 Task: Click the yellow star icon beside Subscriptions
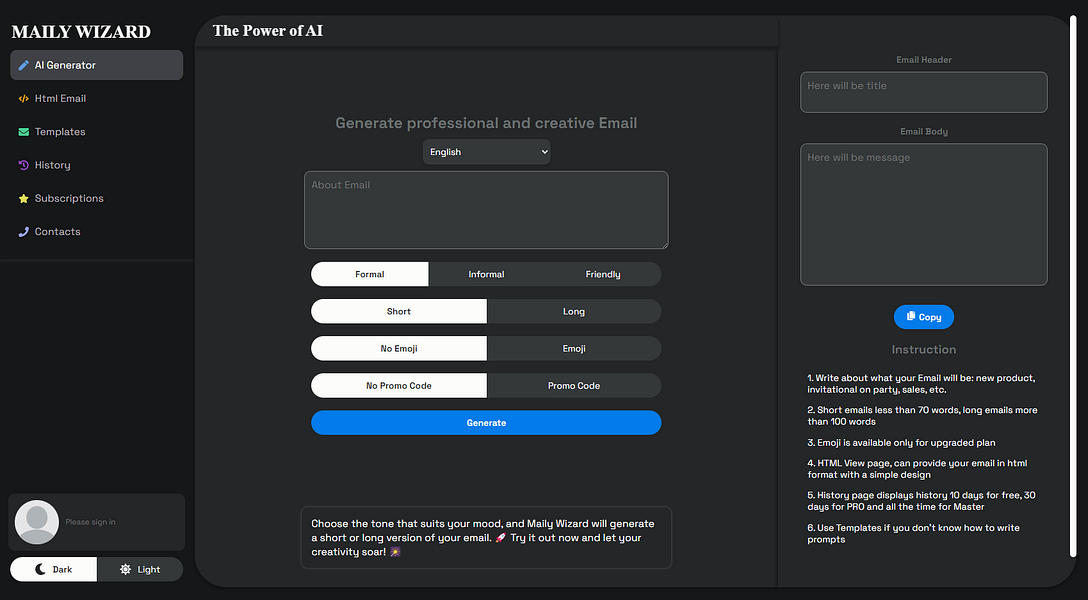pos(24,198)
